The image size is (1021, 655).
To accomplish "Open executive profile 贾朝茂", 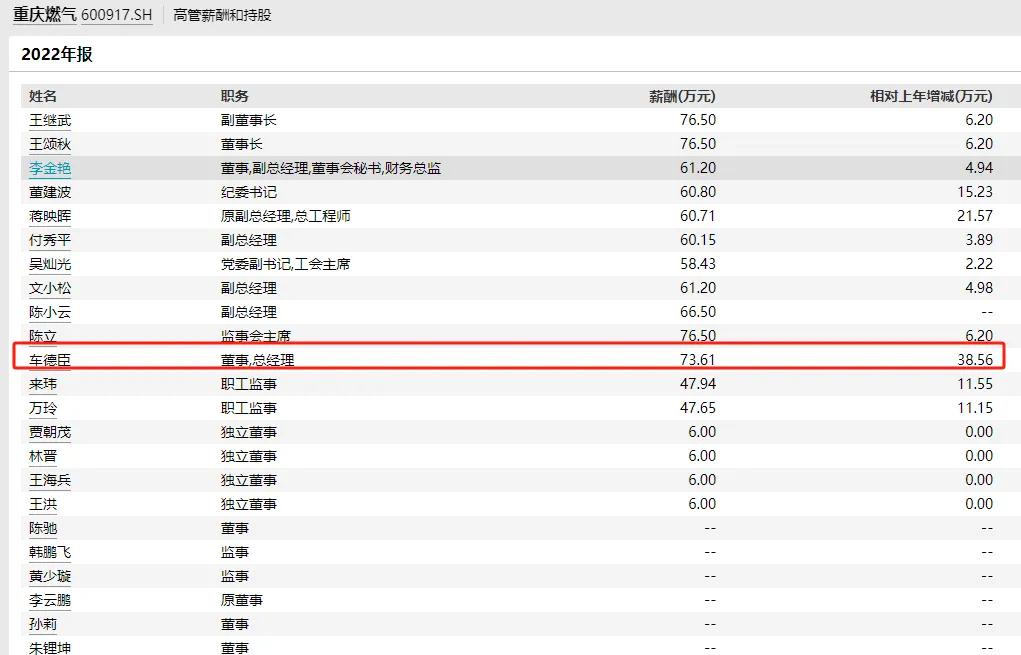I will click(x=50, y=432).
